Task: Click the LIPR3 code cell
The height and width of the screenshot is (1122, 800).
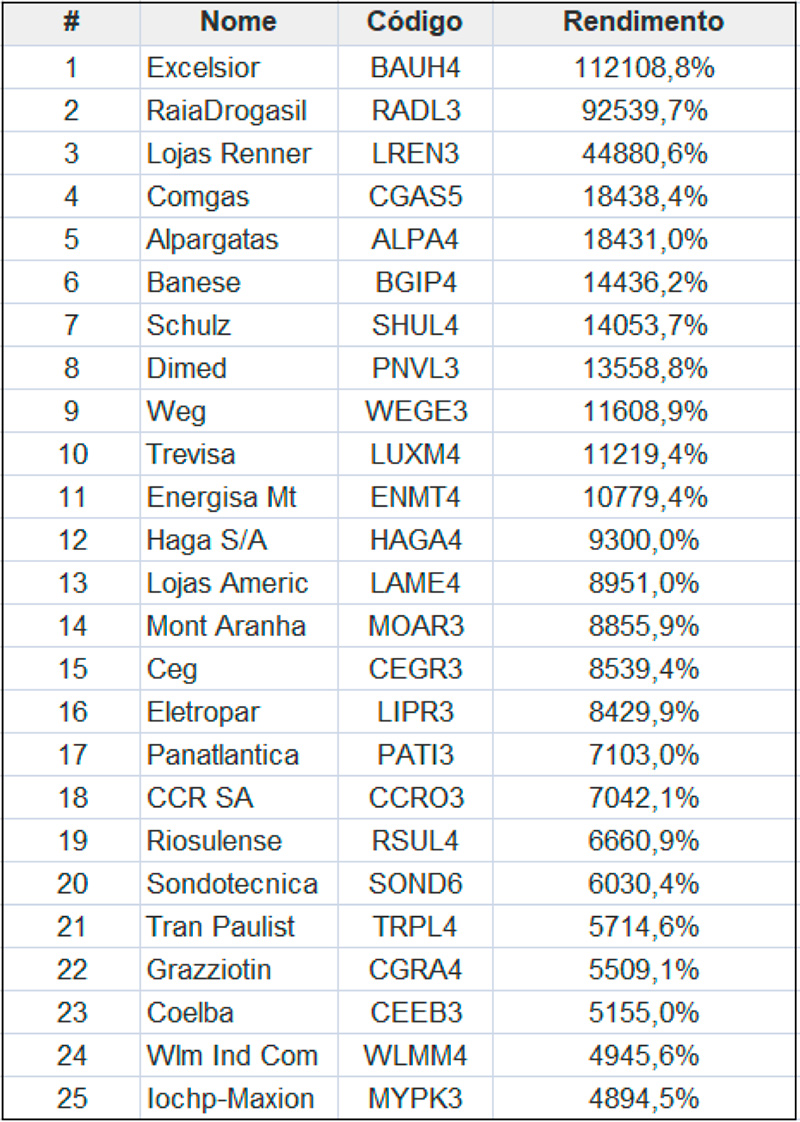Action: pyautogui.click(x=415, y=712)
